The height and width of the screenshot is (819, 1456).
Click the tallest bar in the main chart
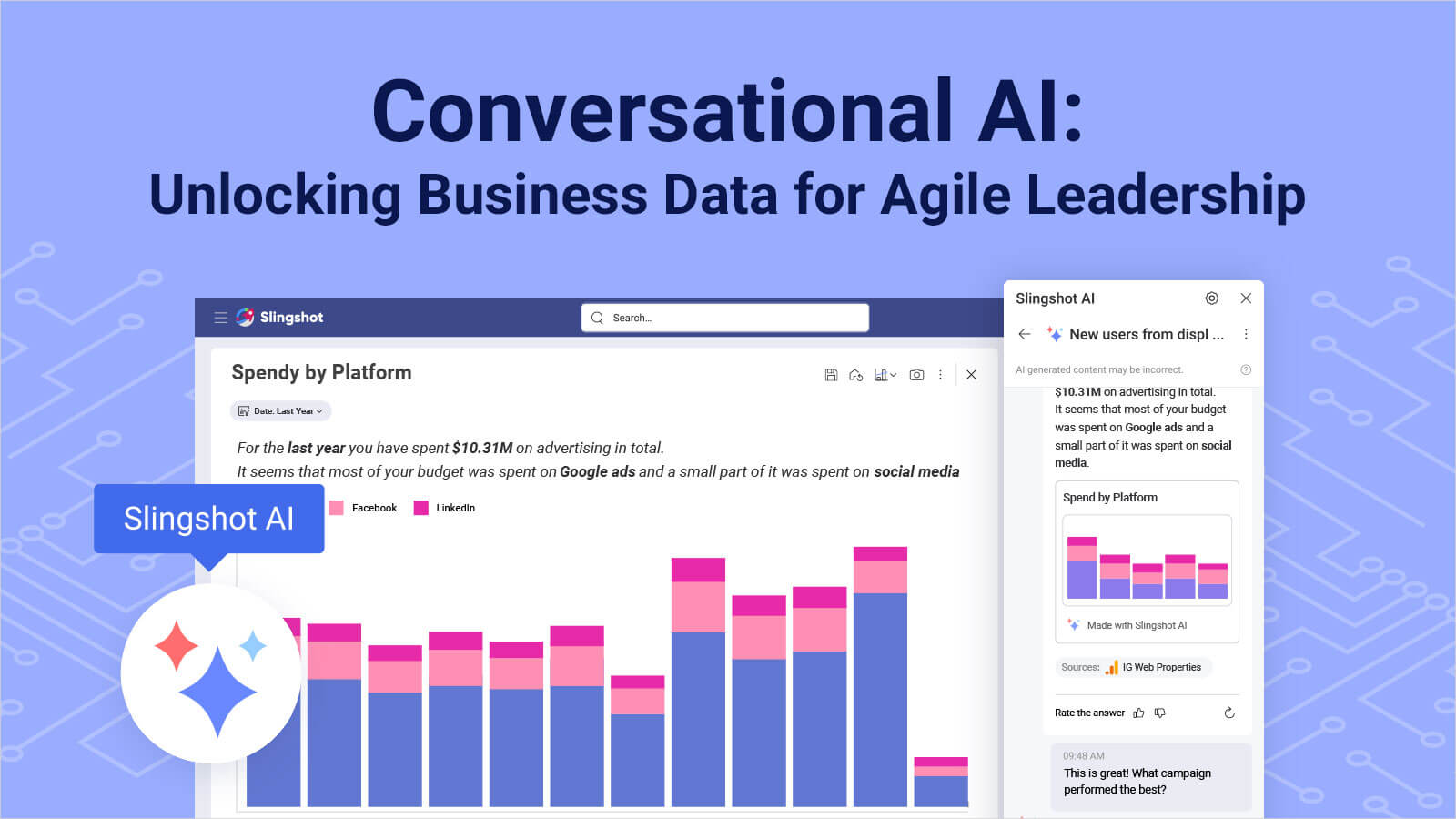[x=880, y=676]
